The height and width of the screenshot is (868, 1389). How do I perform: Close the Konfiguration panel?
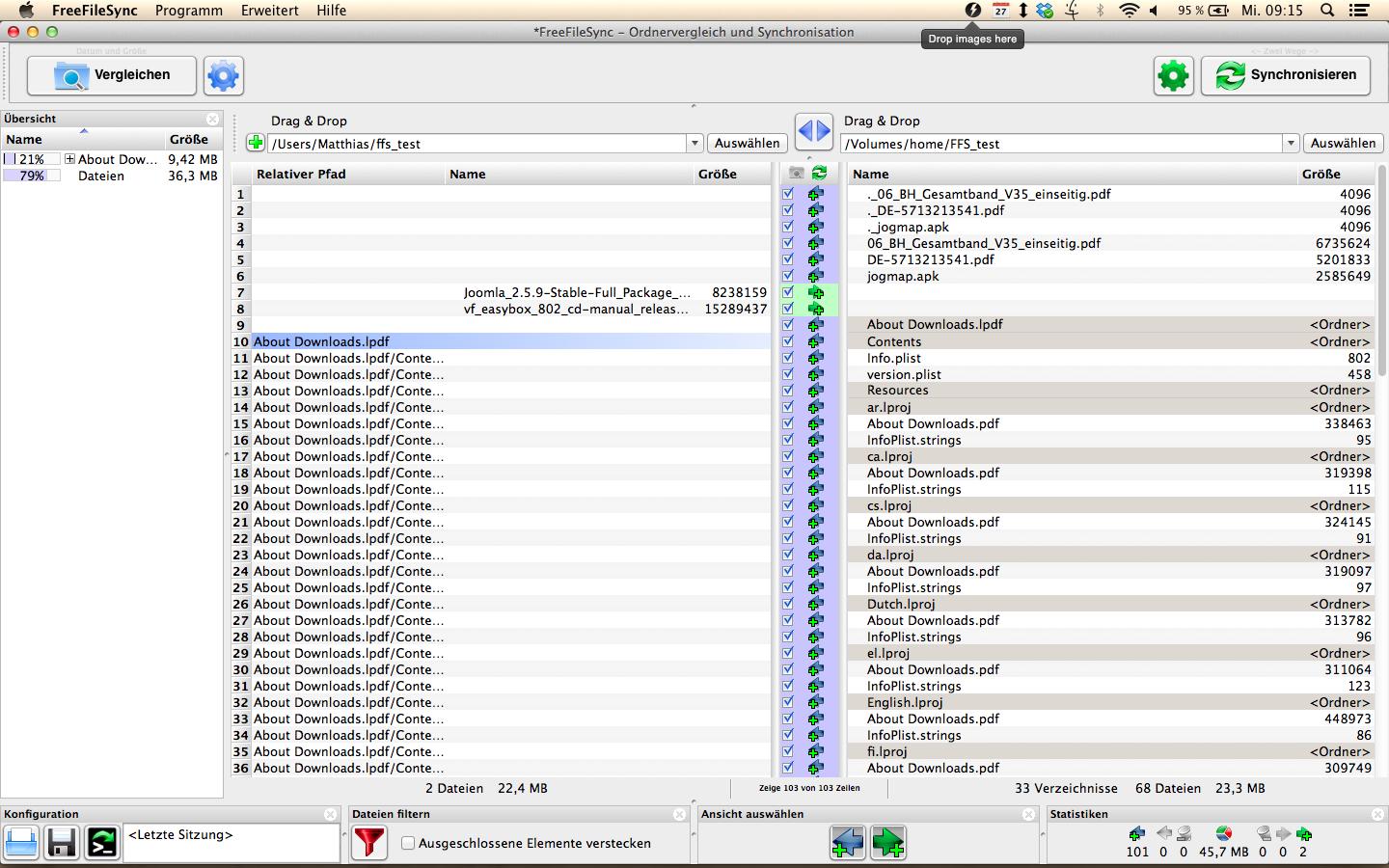[x=331, y=814]
